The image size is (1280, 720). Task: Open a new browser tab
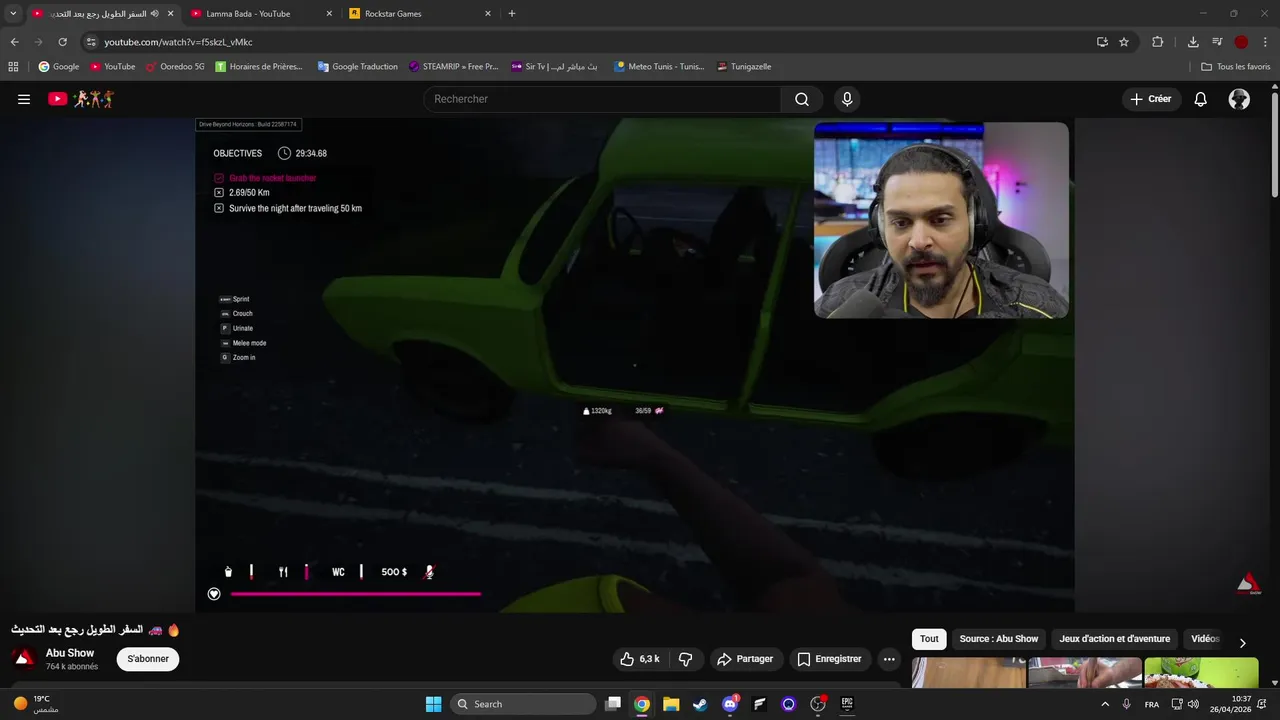[x=512, y=14]
